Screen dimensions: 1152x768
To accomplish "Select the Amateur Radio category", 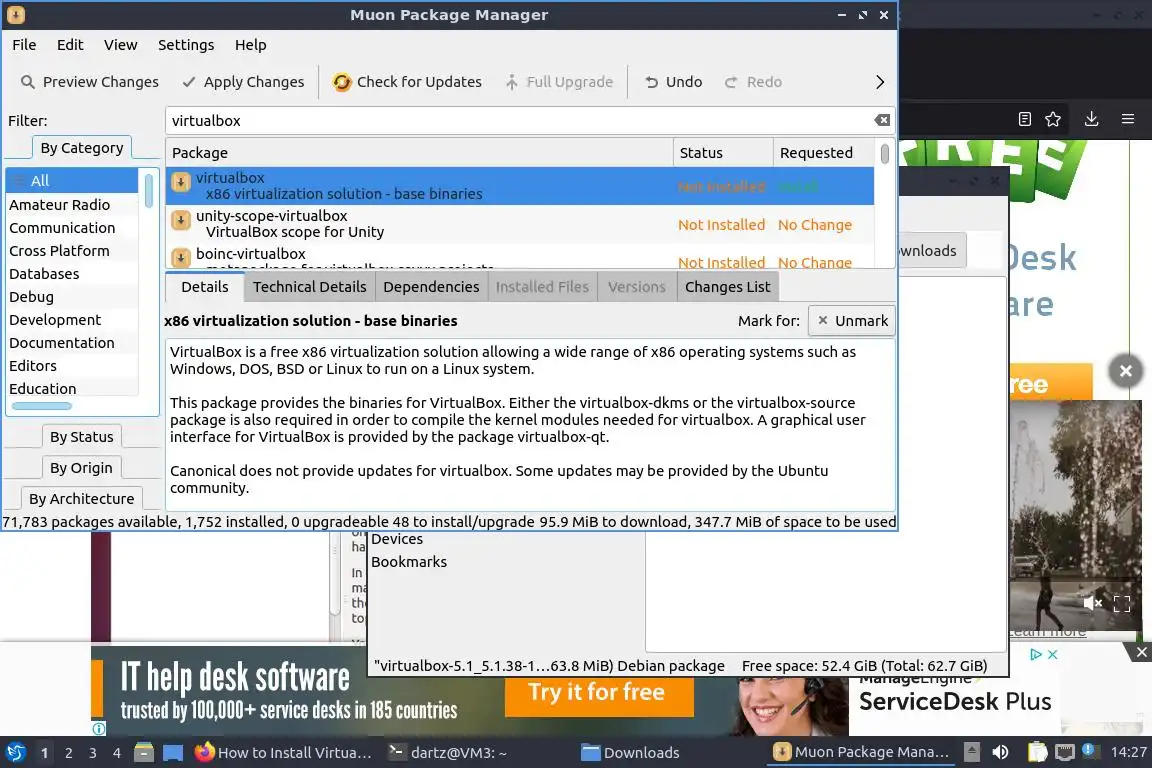I will pyautogui.click(x=72, y=204).
